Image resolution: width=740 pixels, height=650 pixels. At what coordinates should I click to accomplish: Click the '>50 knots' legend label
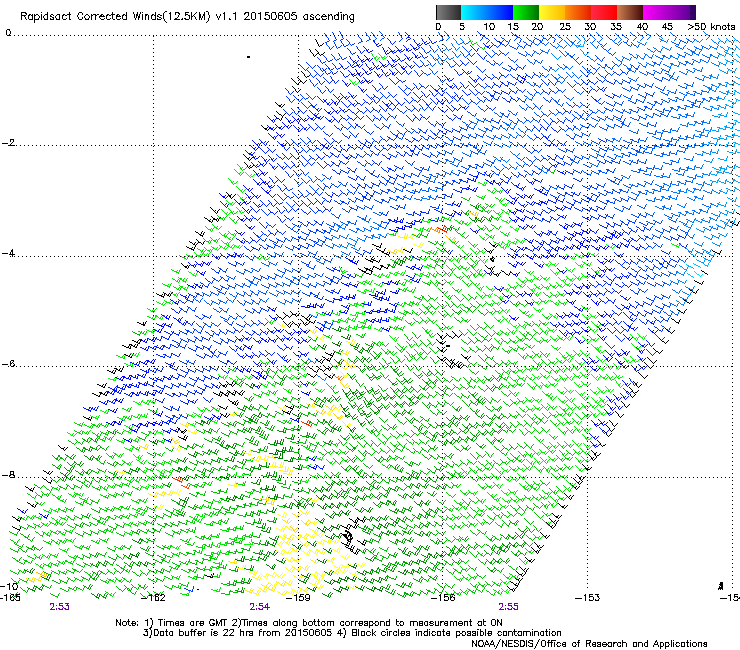[711, 27]
